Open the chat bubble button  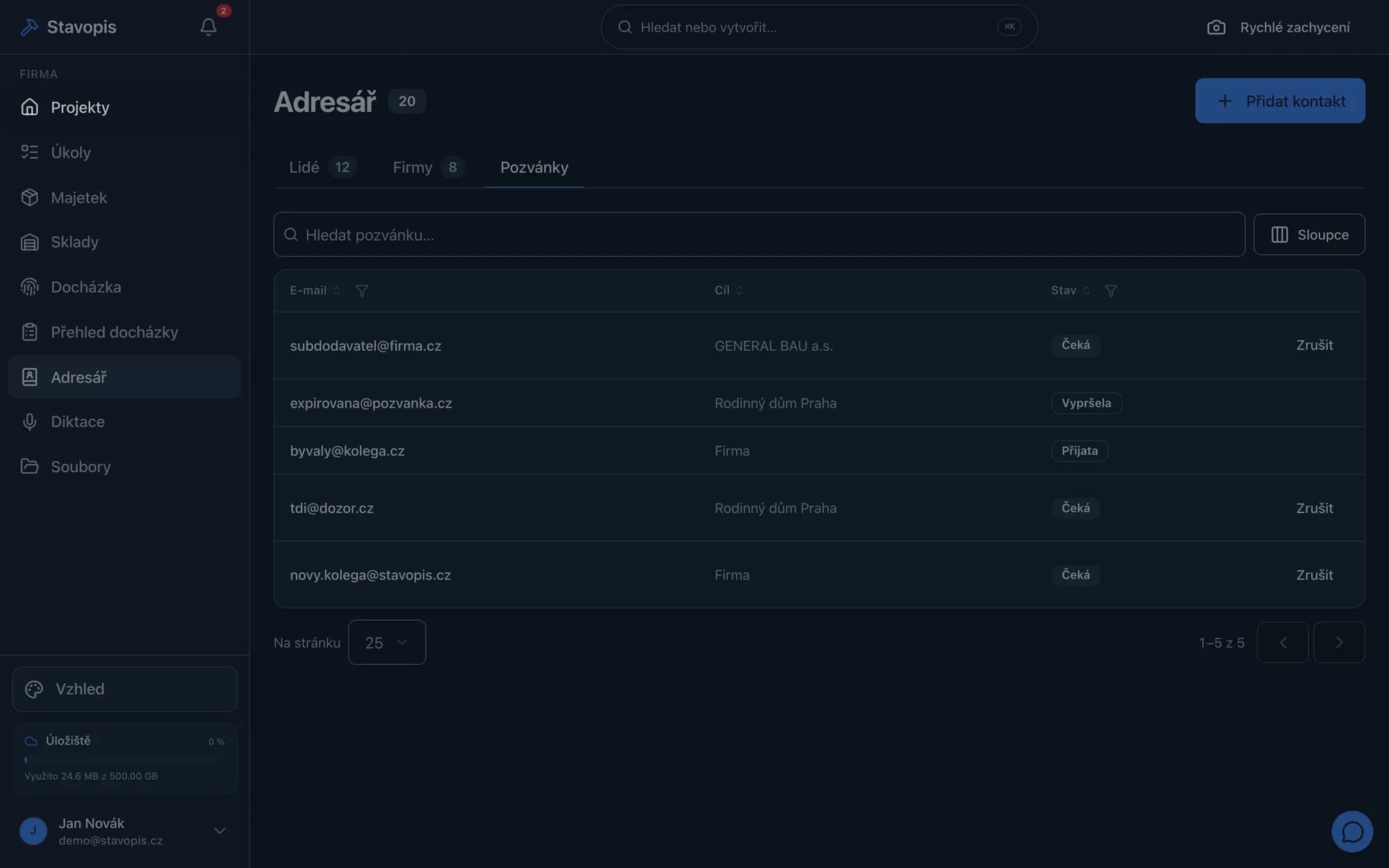pyautogui.click(x=1351, y=831)
